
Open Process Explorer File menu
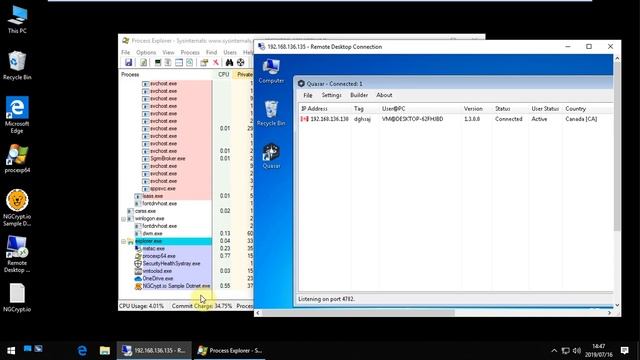pos(125,52)
